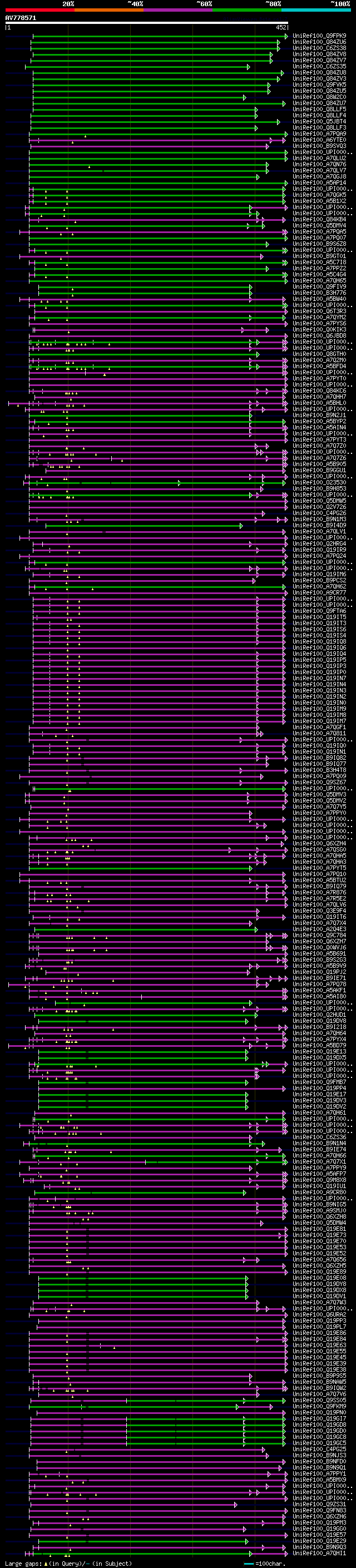
Task: Click hit name UniRef100_B3H4T8
Action: coord(319,770)
